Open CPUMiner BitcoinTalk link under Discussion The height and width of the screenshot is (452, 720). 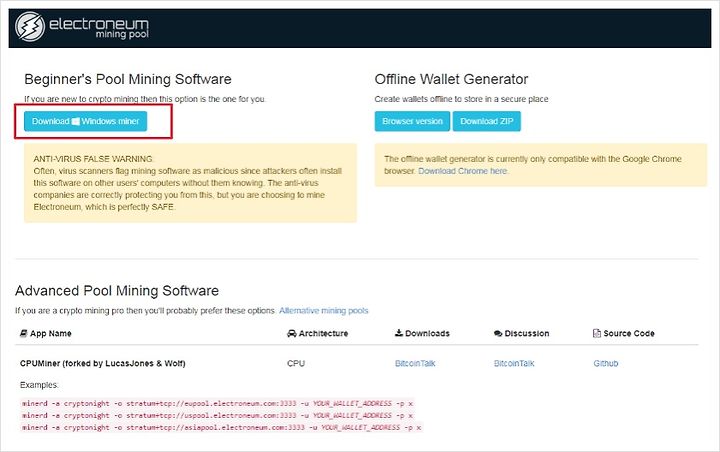[514, 363]
